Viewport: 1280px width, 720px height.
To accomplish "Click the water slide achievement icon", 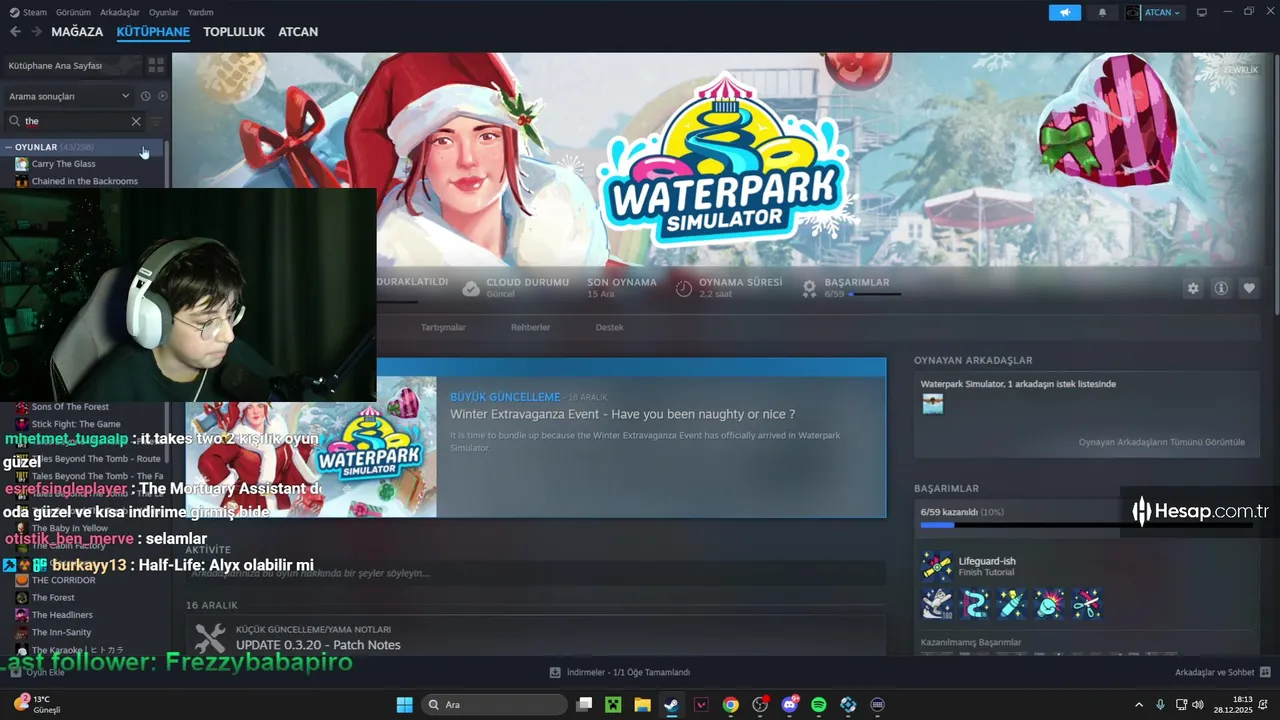I will [x=974, y=603].
